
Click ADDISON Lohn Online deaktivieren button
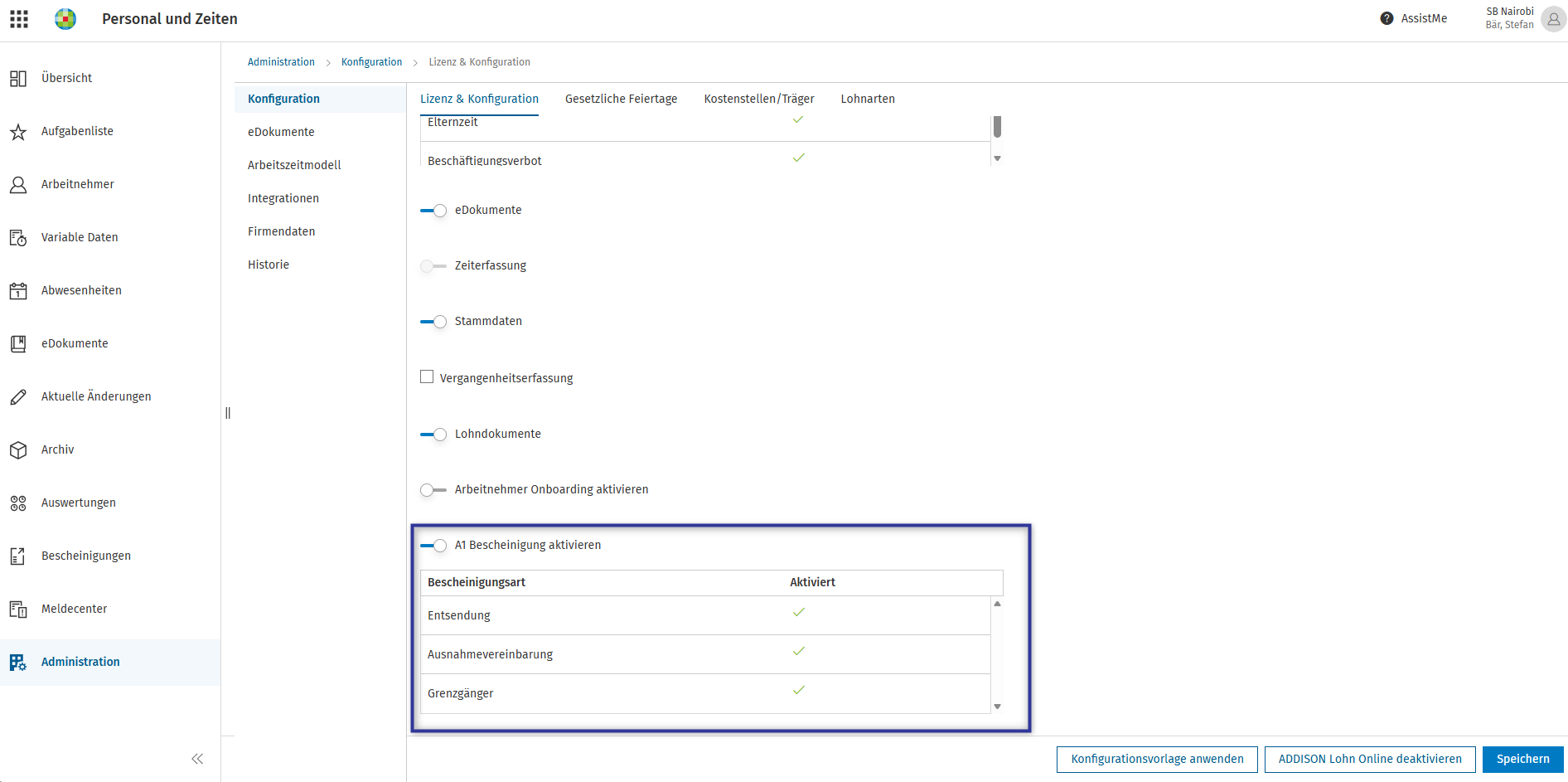[x=1370, y=760]
